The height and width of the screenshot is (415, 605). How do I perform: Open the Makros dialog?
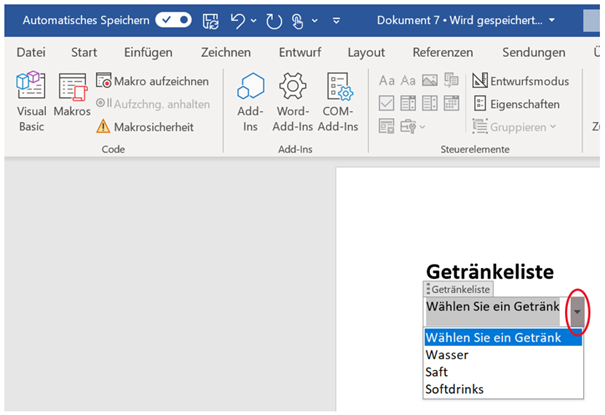pos(72,95)
